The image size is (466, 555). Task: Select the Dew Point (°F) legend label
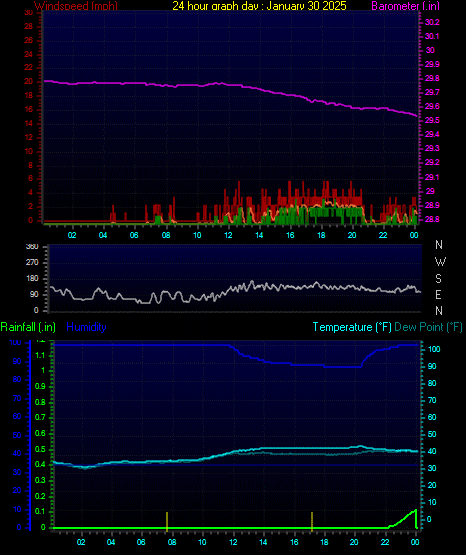(428, 327)
